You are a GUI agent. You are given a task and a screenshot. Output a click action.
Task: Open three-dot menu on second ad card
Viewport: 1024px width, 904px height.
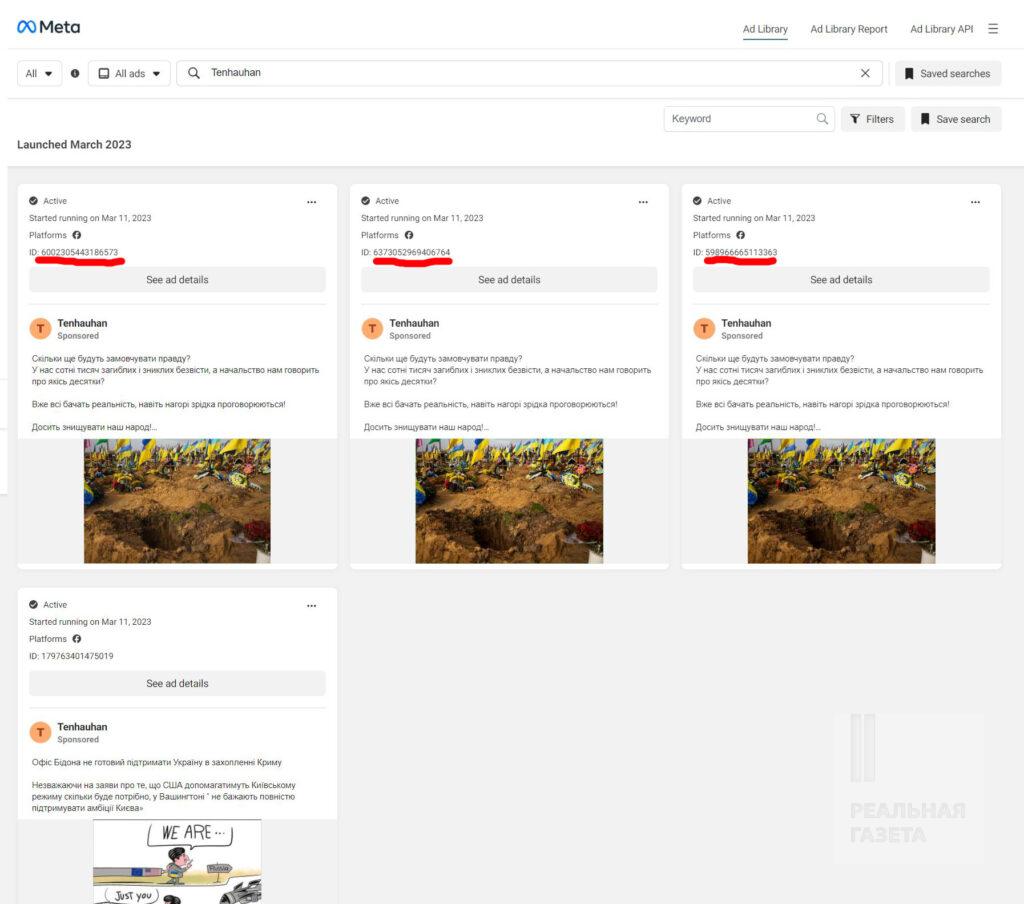(644, 202)
